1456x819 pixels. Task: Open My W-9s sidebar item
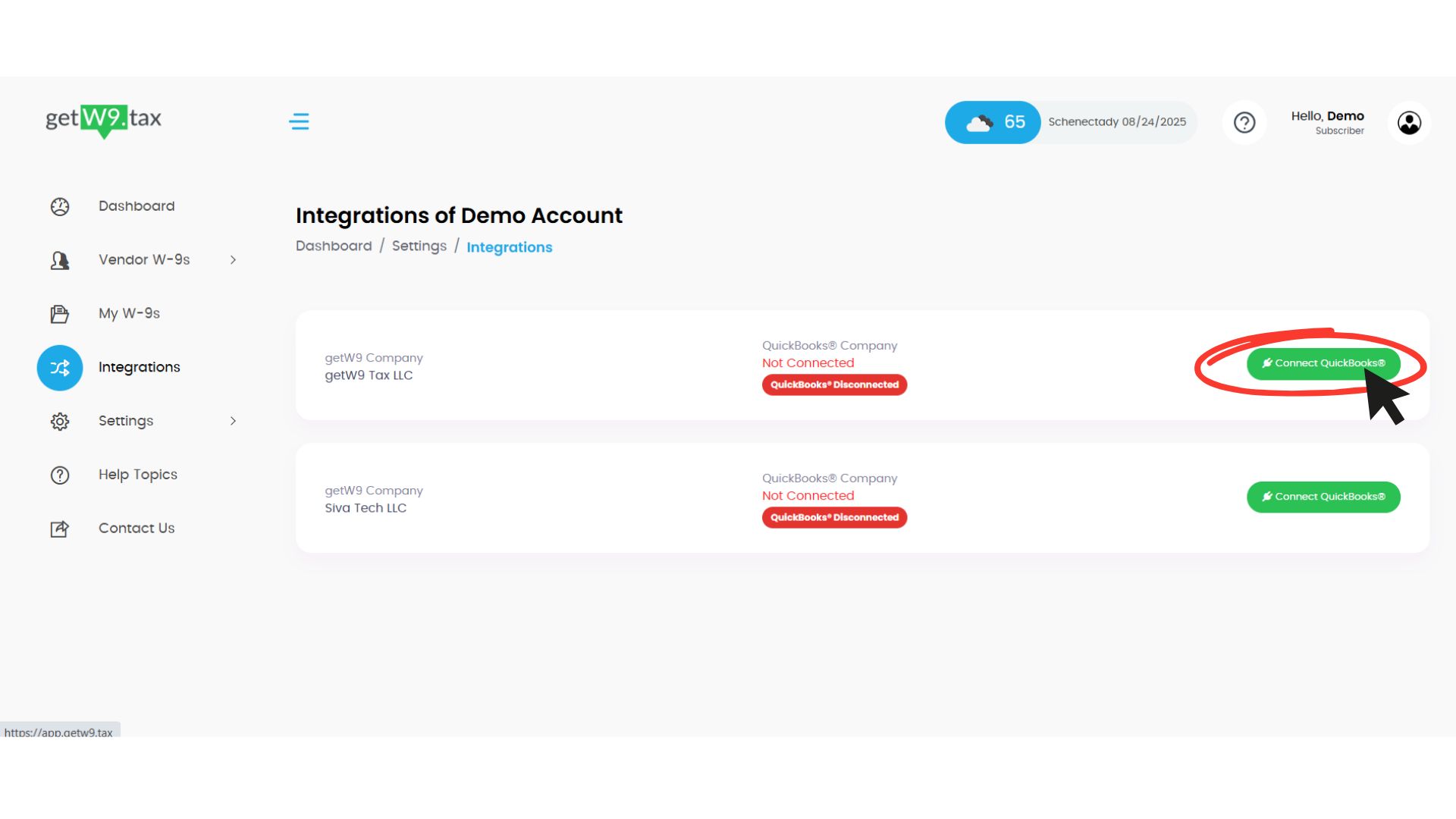point(129,314)
